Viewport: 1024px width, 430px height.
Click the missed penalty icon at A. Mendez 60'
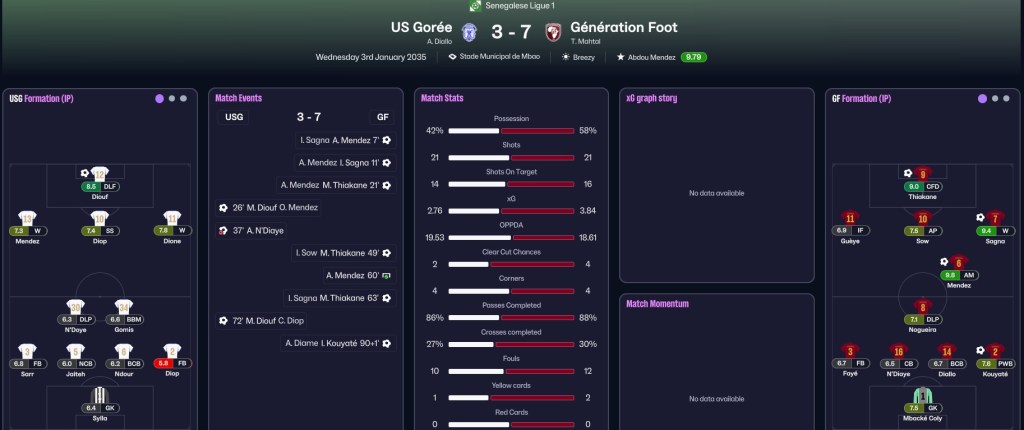pos(387,276)
